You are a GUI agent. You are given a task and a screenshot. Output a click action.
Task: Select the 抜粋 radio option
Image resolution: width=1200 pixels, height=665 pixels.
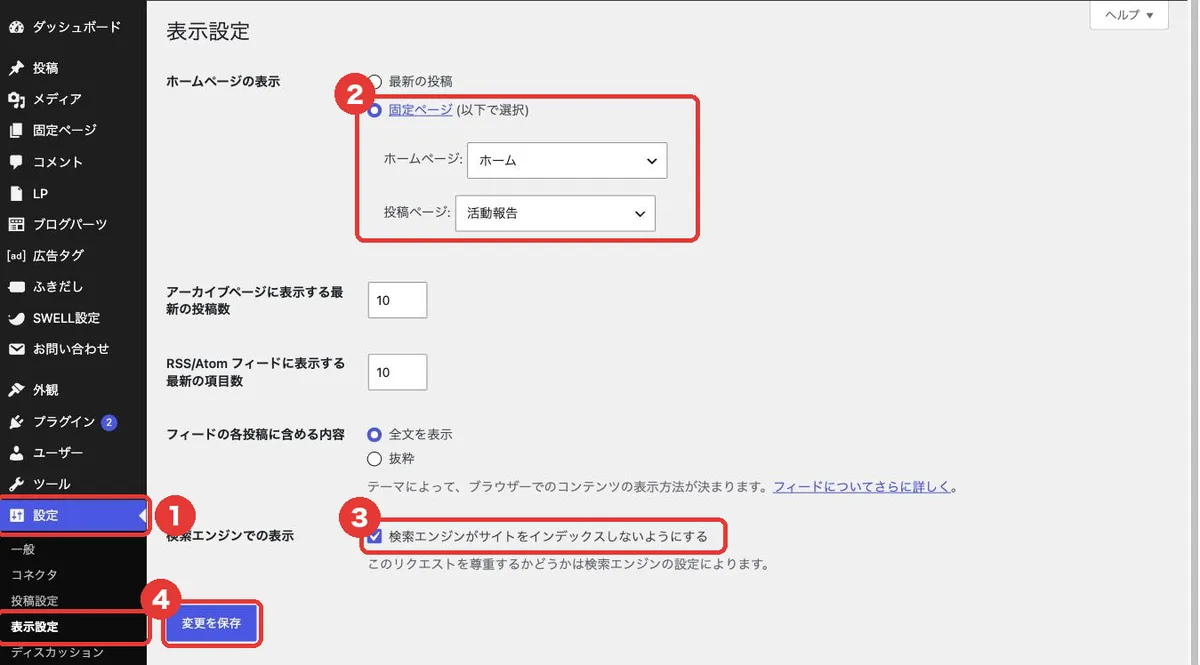click(x=375, y=459)
